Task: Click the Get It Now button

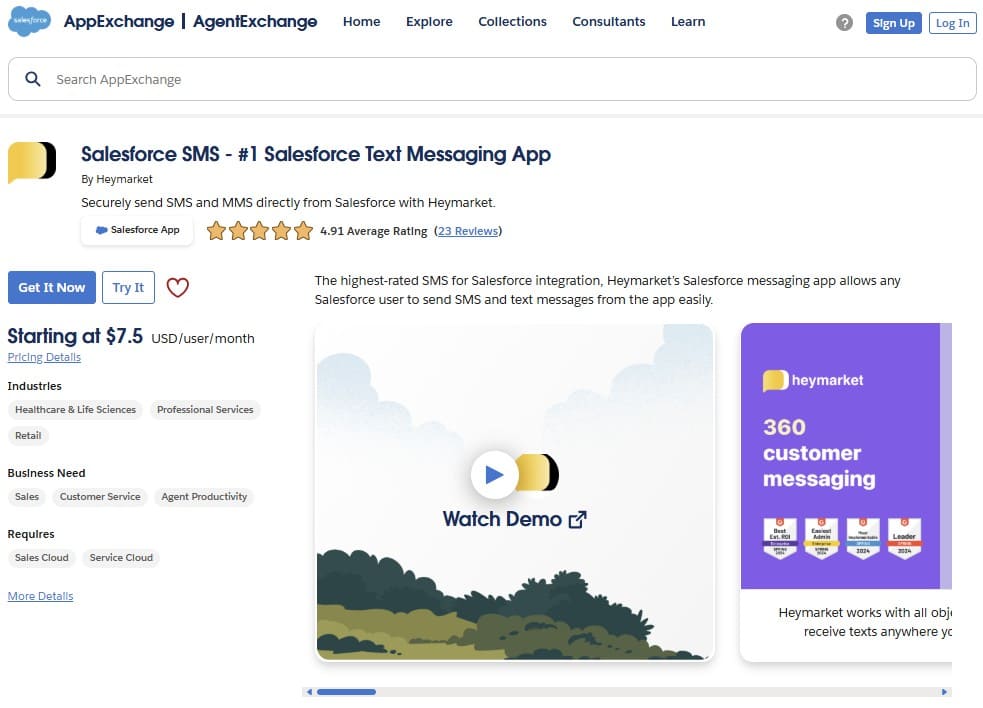Action: (51, 287)
